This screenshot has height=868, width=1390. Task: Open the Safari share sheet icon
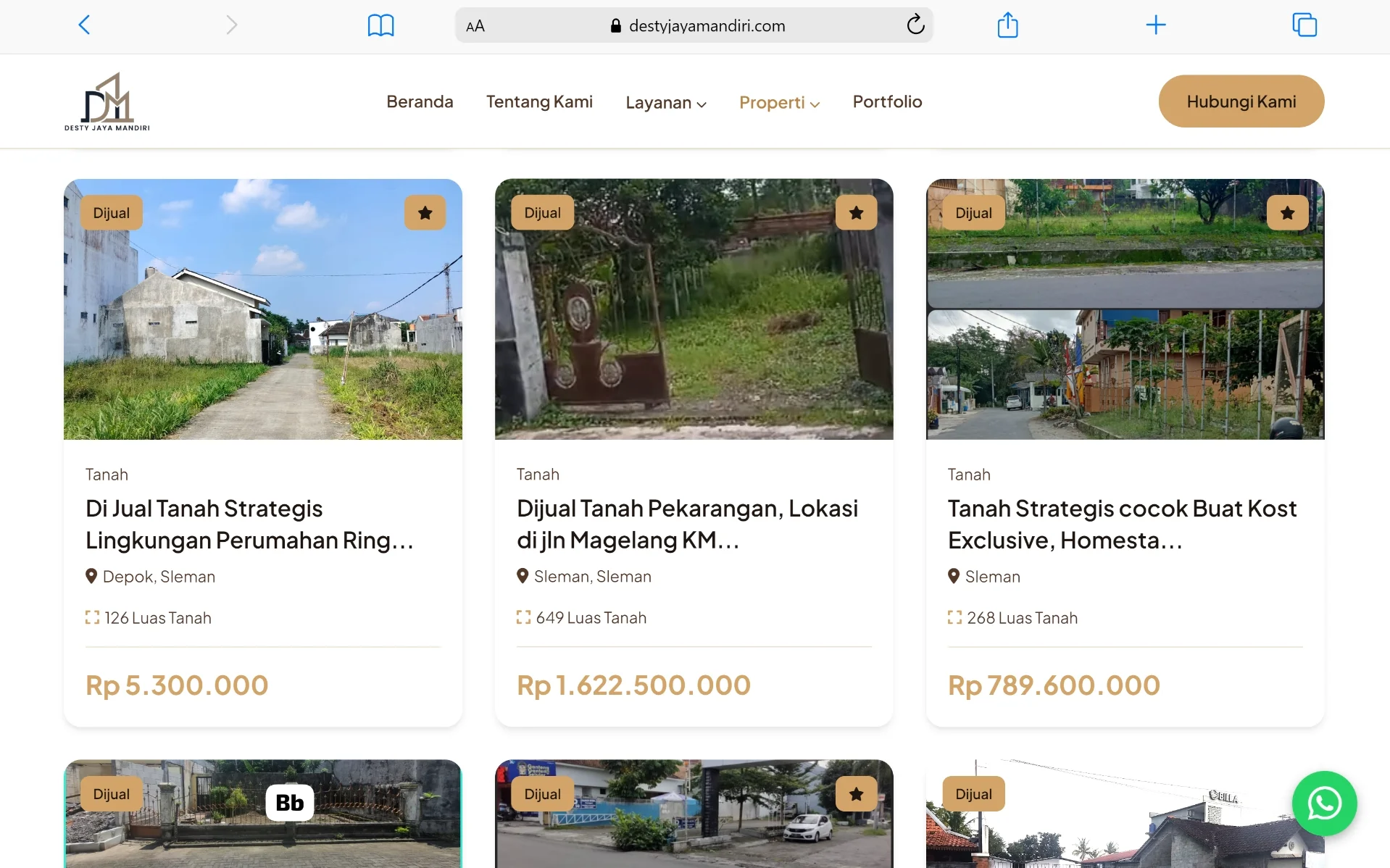tap(1007, 25)
